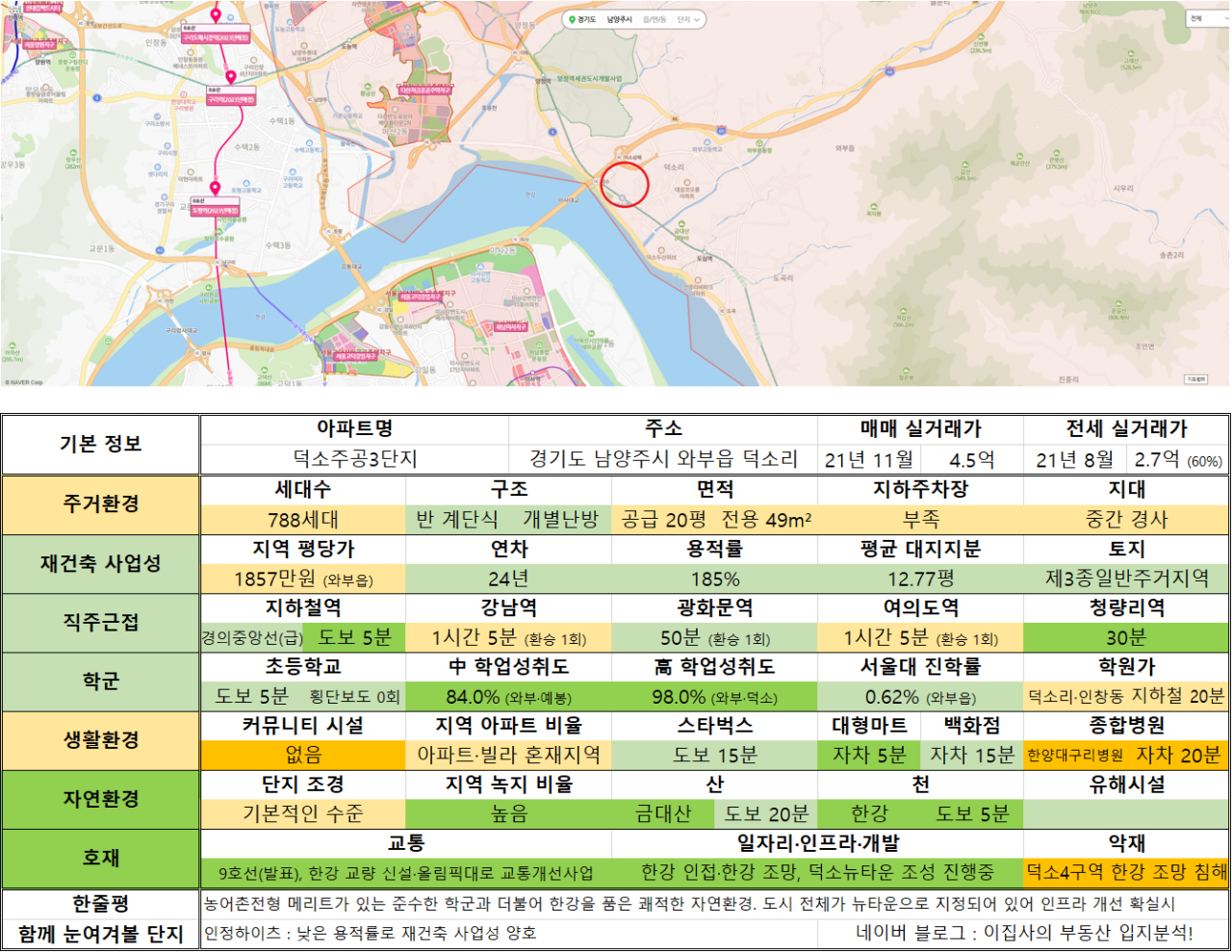Select 경기도 in the location breadcrumb
Screen dimensions: 1232x952
coord(587,19)
